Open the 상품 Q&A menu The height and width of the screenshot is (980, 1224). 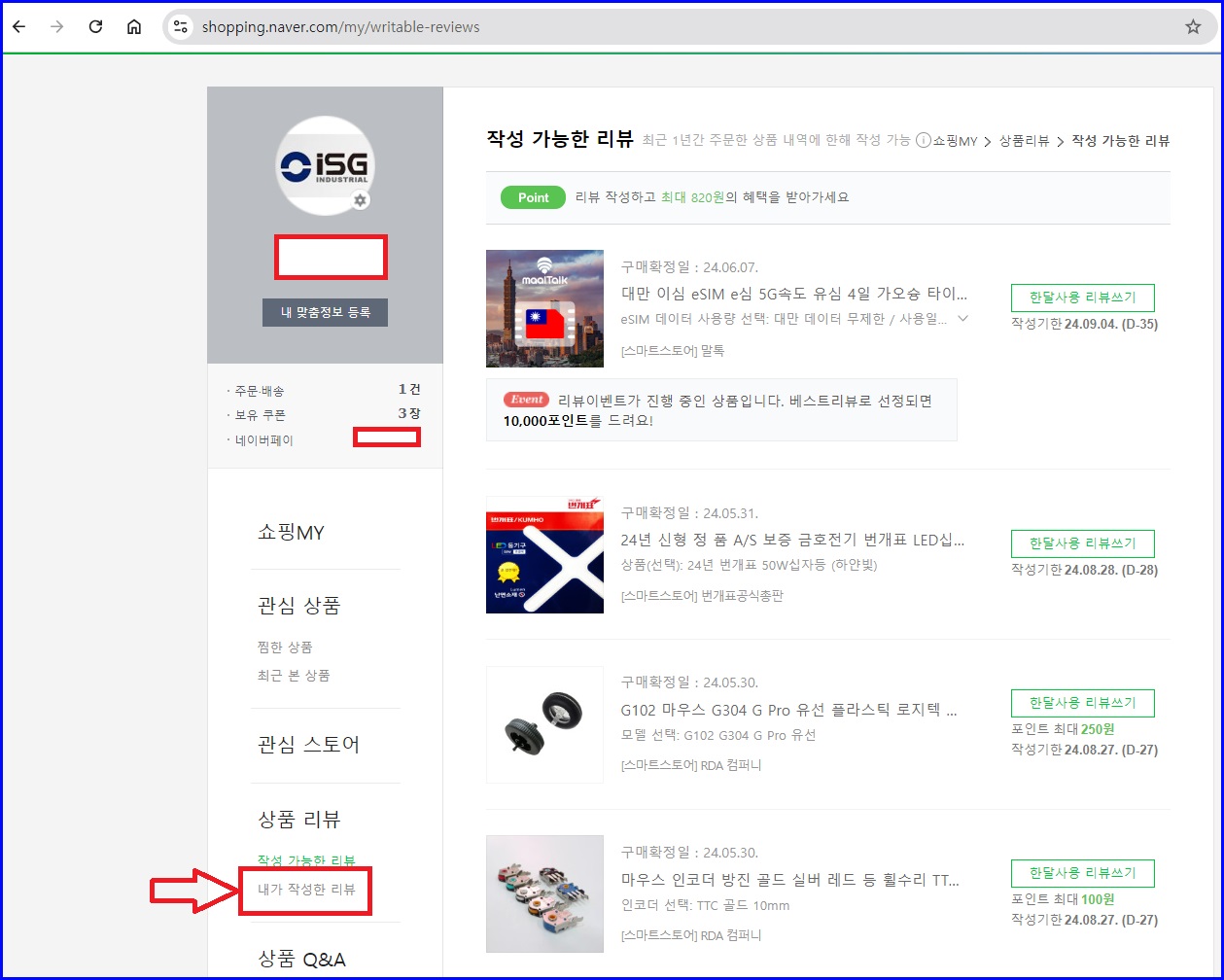(301, 960)
